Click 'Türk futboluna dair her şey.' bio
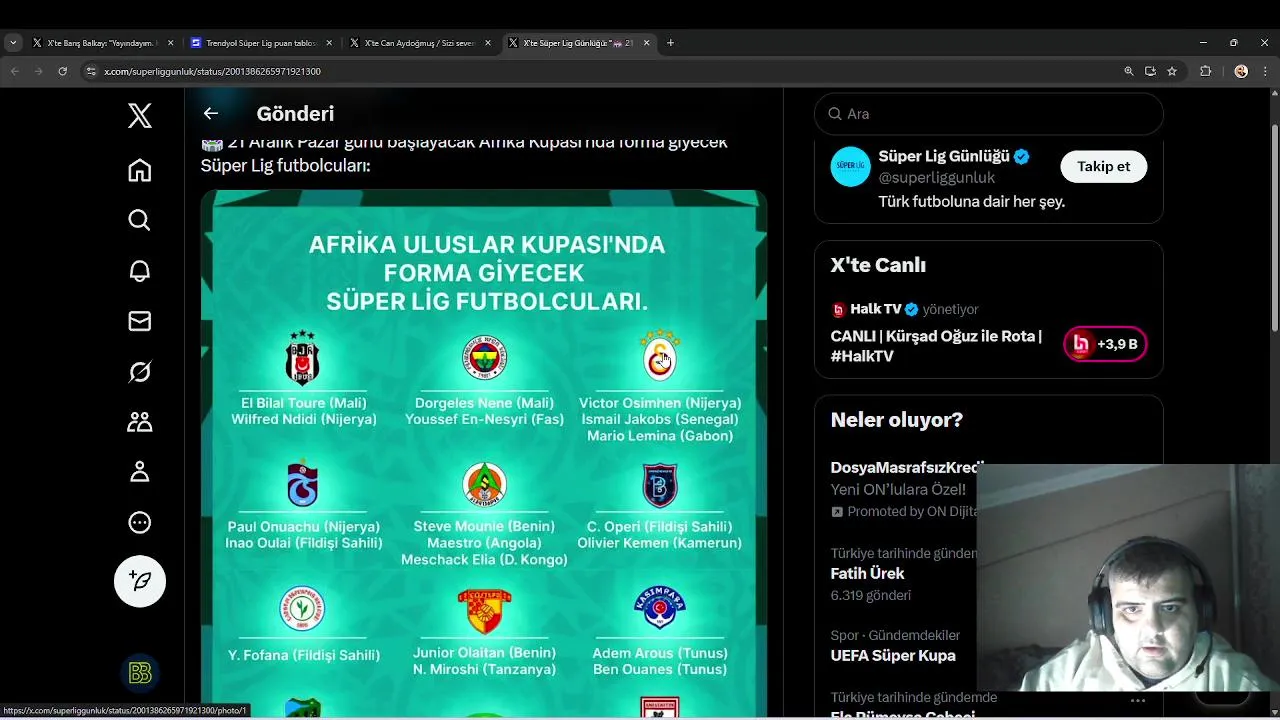 click(971, 202)
